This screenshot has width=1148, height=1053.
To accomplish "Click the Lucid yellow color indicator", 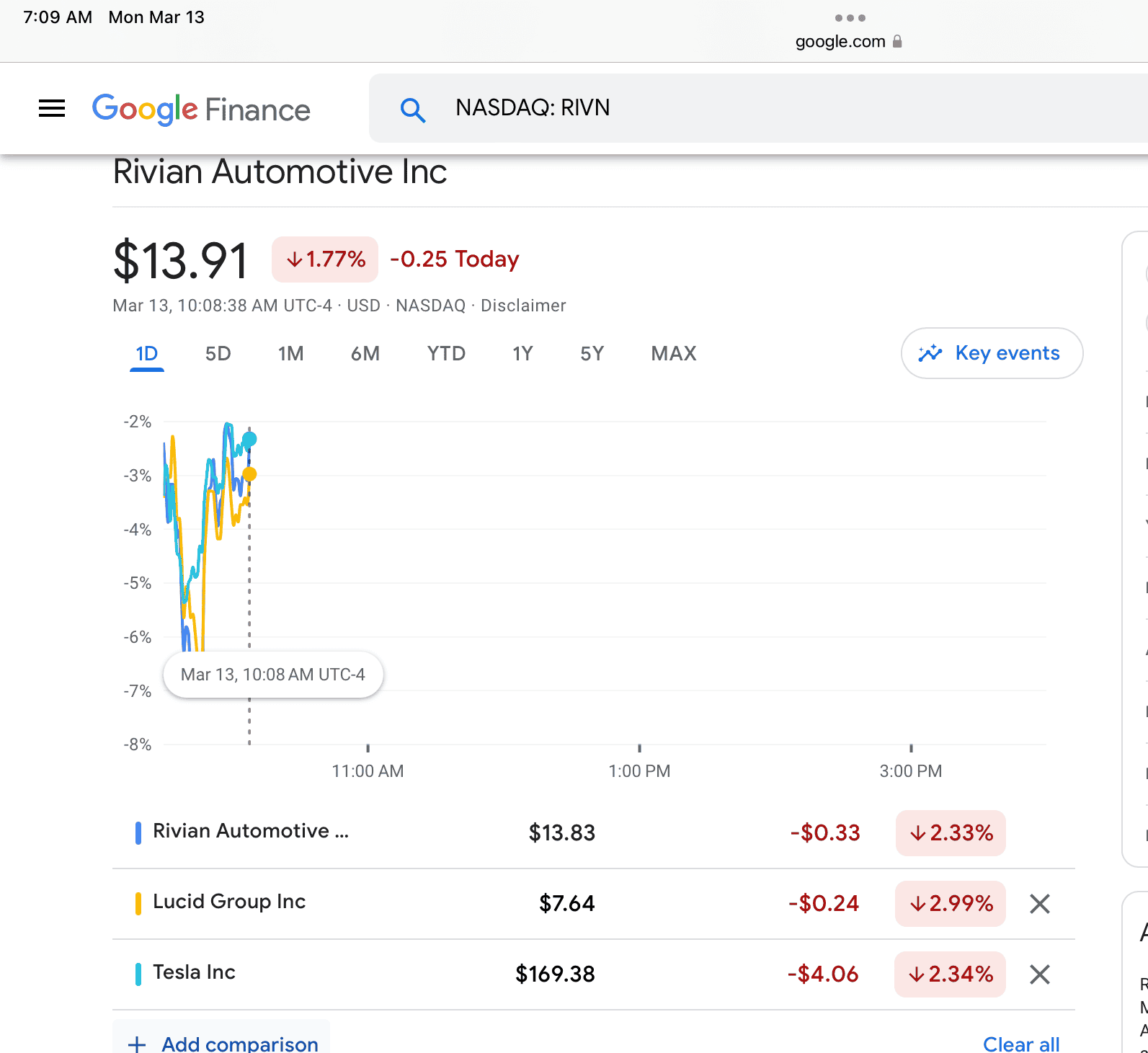I will pos(138,903).
